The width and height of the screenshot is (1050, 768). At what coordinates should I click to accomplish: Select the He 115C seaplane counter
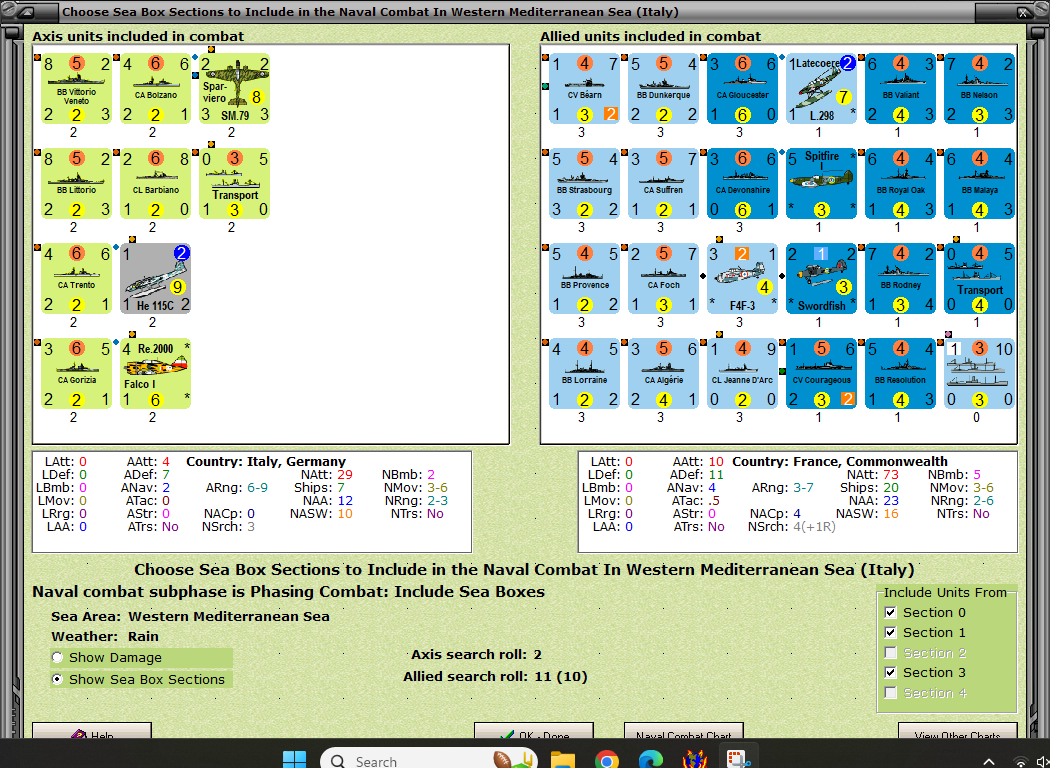pos(155,279)
